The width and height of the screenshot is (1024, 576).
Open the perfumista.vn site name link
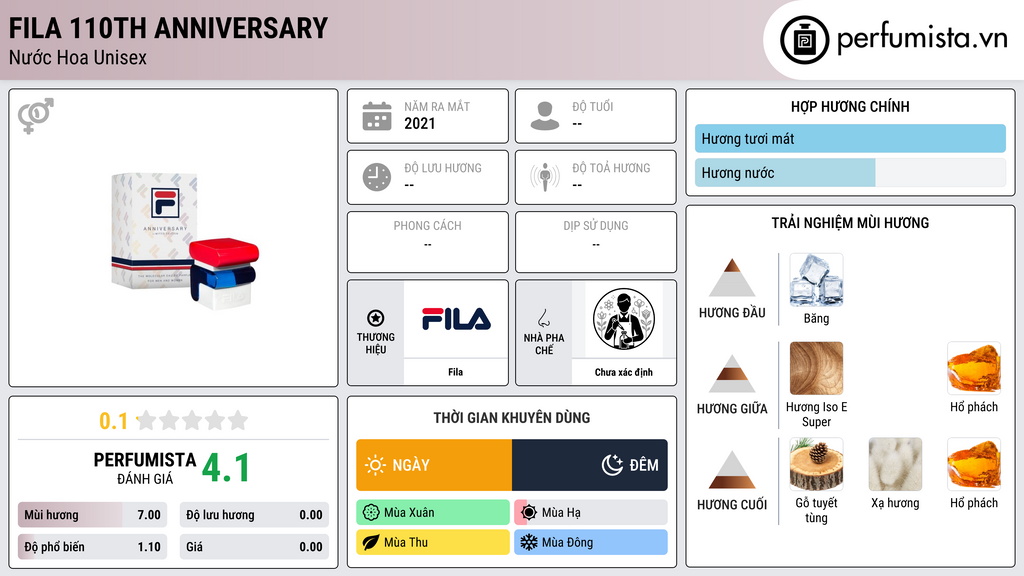[922, 39]
